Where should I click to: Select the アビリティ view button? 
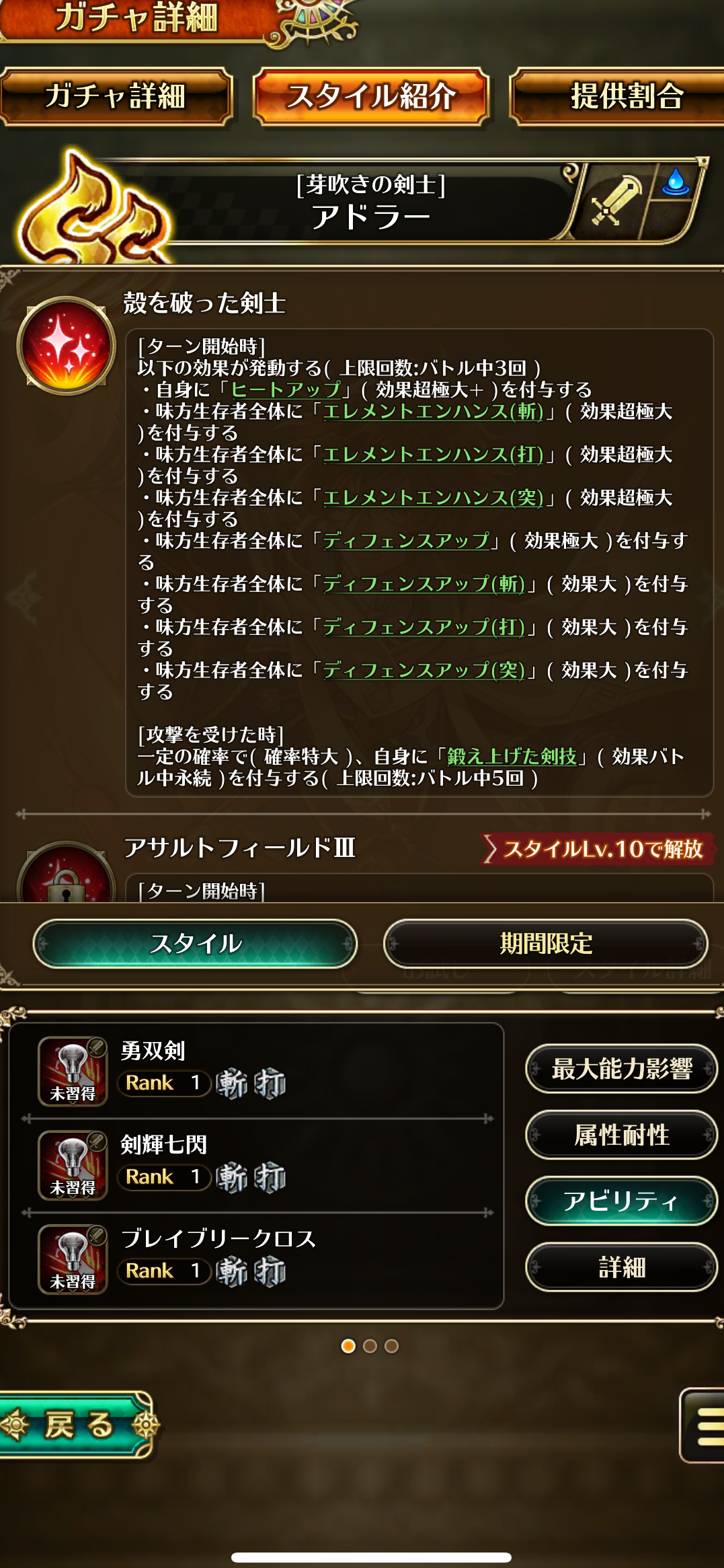click(x=621, y=1201)
